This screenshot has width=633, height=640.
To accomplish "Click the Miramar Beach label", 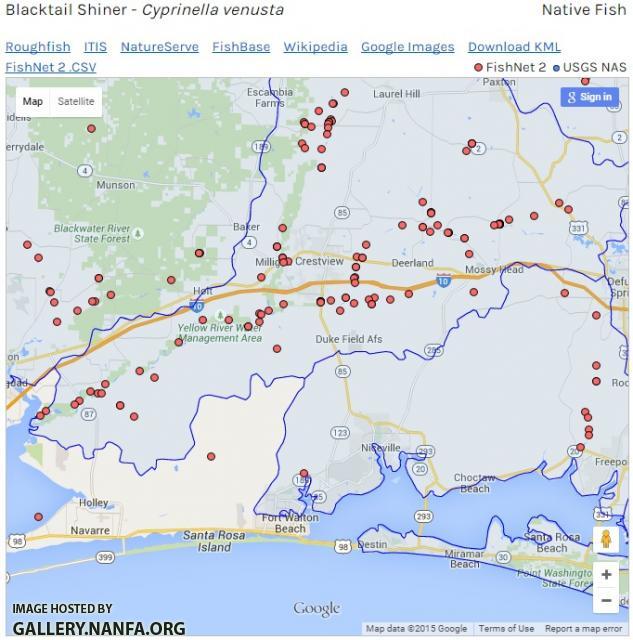I will [464, 559].
